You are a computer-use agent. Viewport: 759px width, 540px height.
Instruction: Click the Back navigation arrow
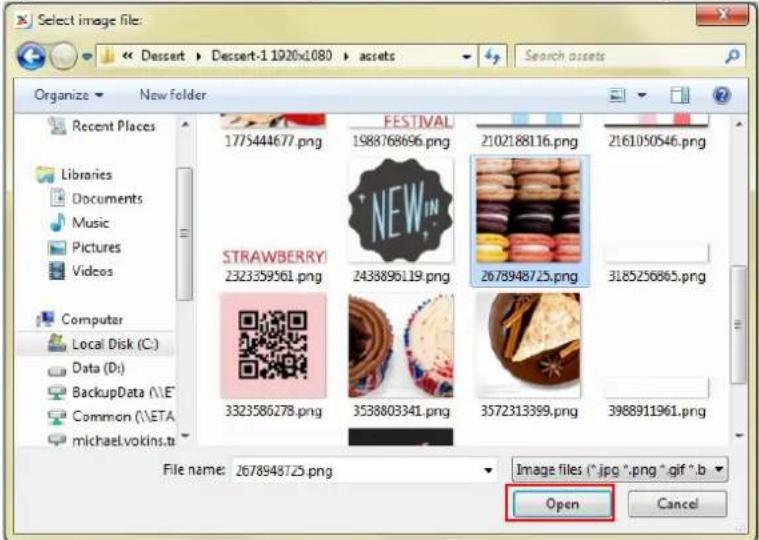(31, 57)
